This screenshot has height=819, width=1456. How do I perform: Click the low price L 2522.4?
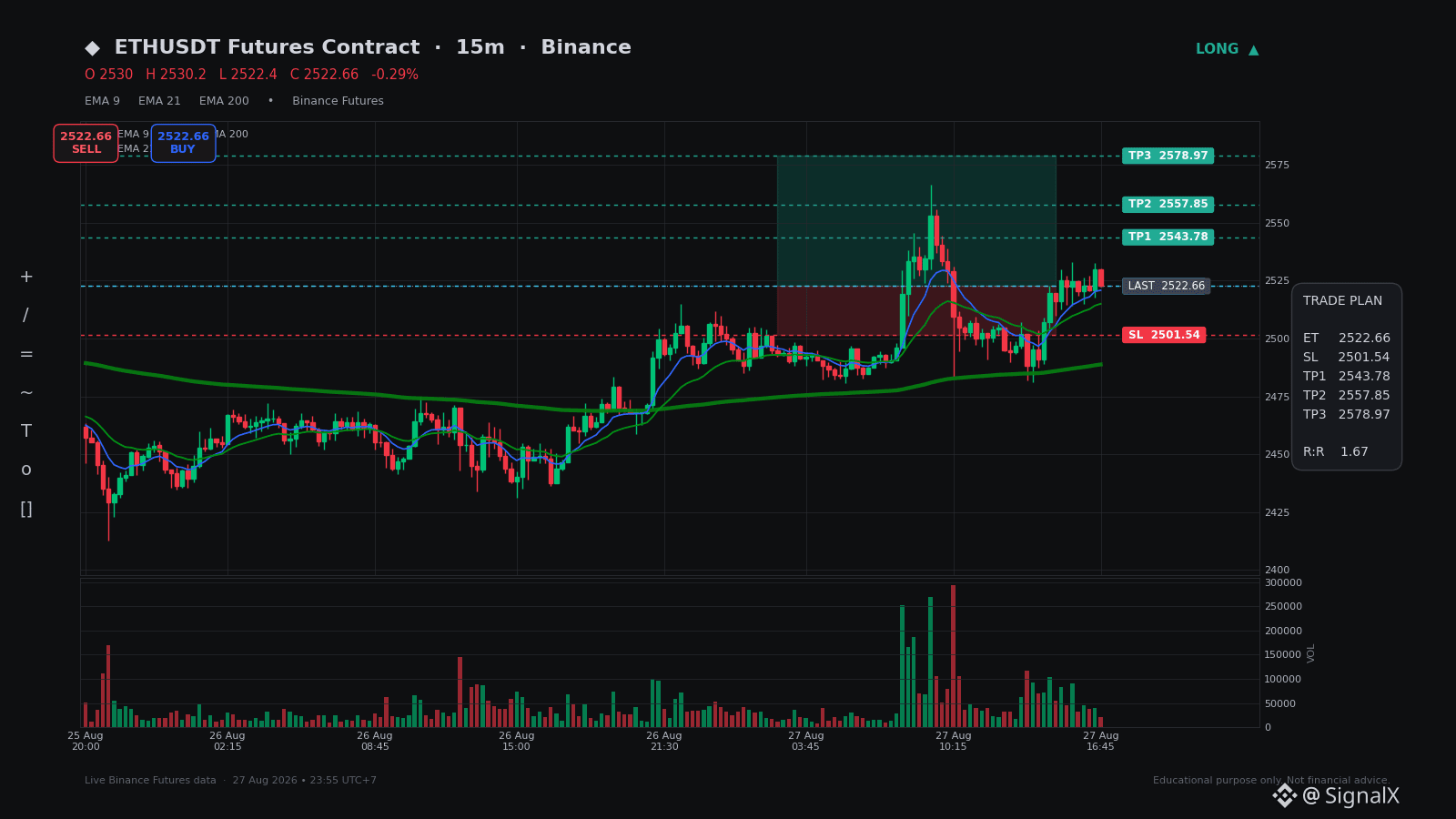tap(248, 75)
